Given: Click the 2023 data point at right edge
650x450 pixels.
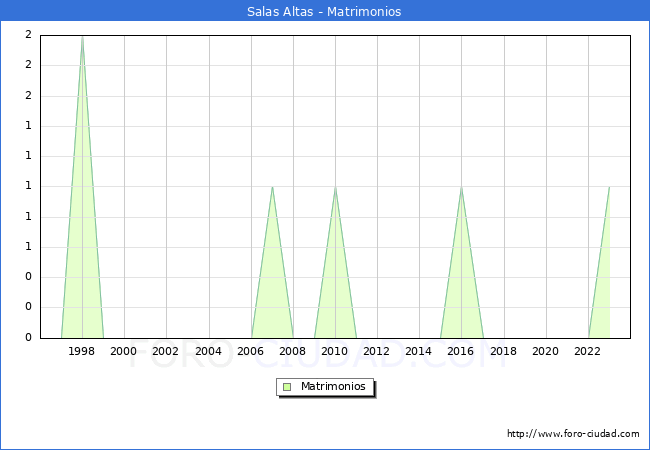Looking at the screenshot, I should (609, 187).
